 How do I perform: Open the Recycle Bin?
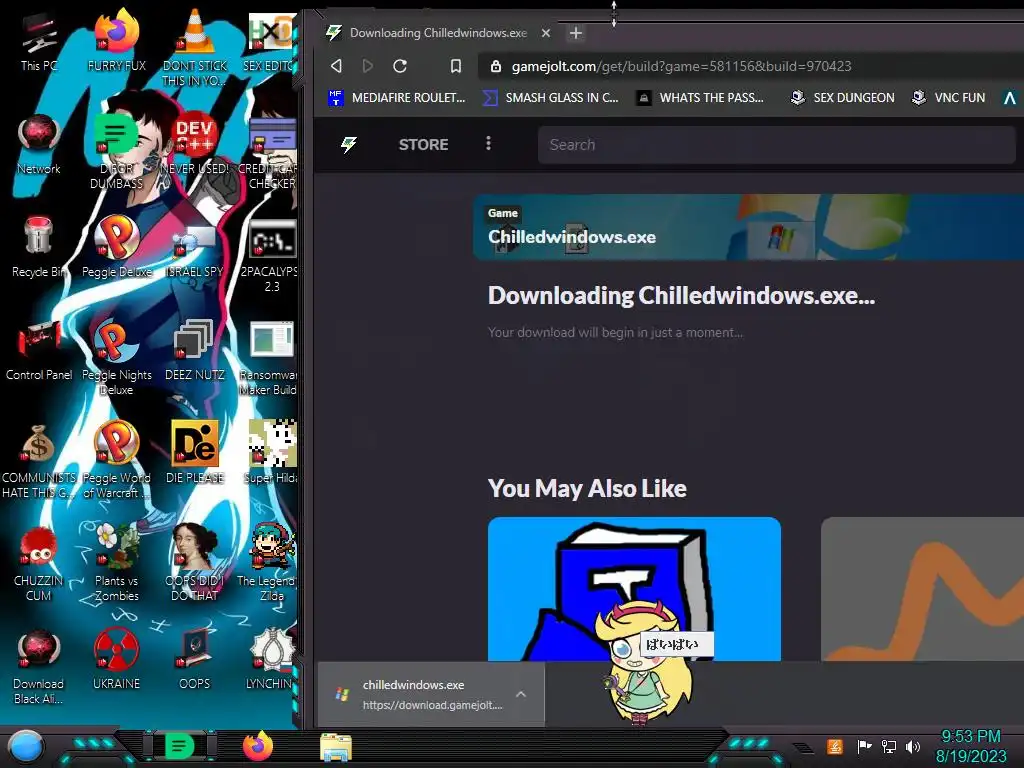click(x=39, y=247)
